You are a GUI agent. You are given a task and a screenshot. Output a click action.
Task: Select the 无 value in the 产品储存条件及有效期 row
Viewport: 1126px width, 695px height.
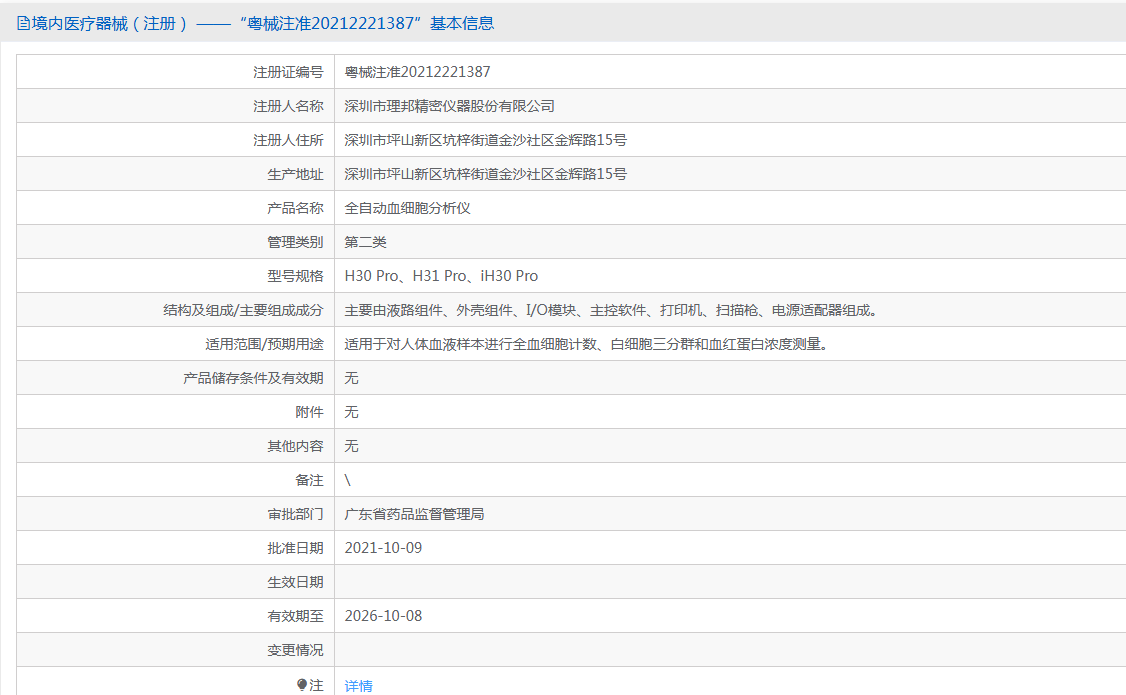pyautogui.click(x=351, y=378)
